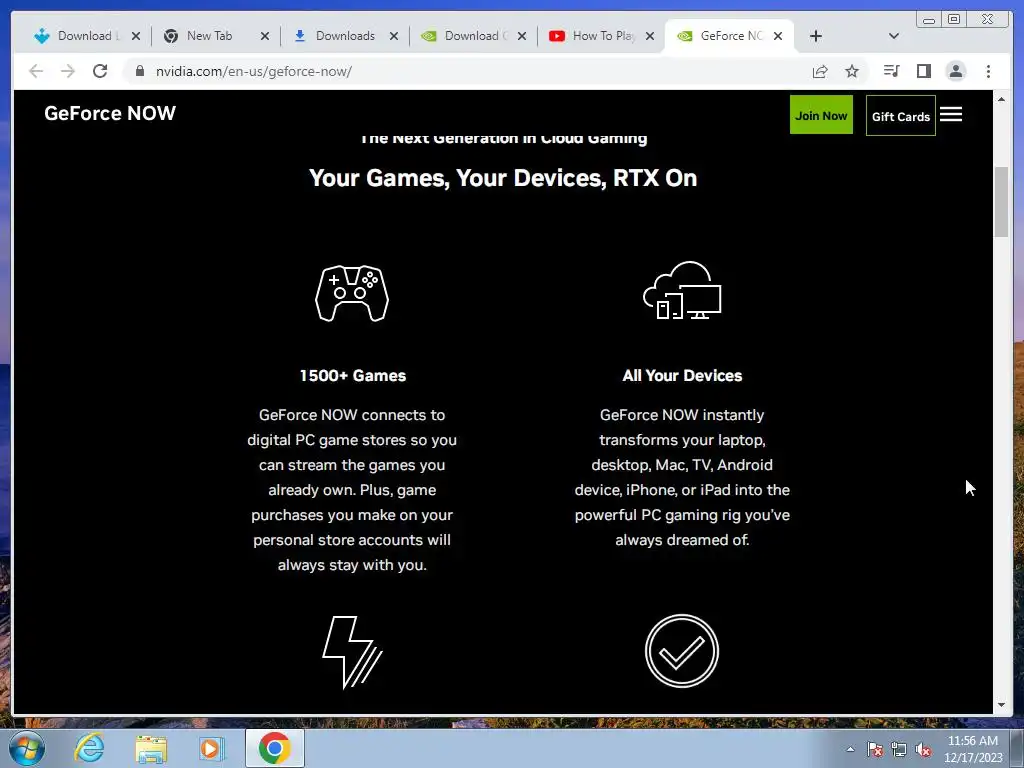Click the Your Games, Your Devices headline
Screen dimensions: 1024x768
[x=503, y=178]
